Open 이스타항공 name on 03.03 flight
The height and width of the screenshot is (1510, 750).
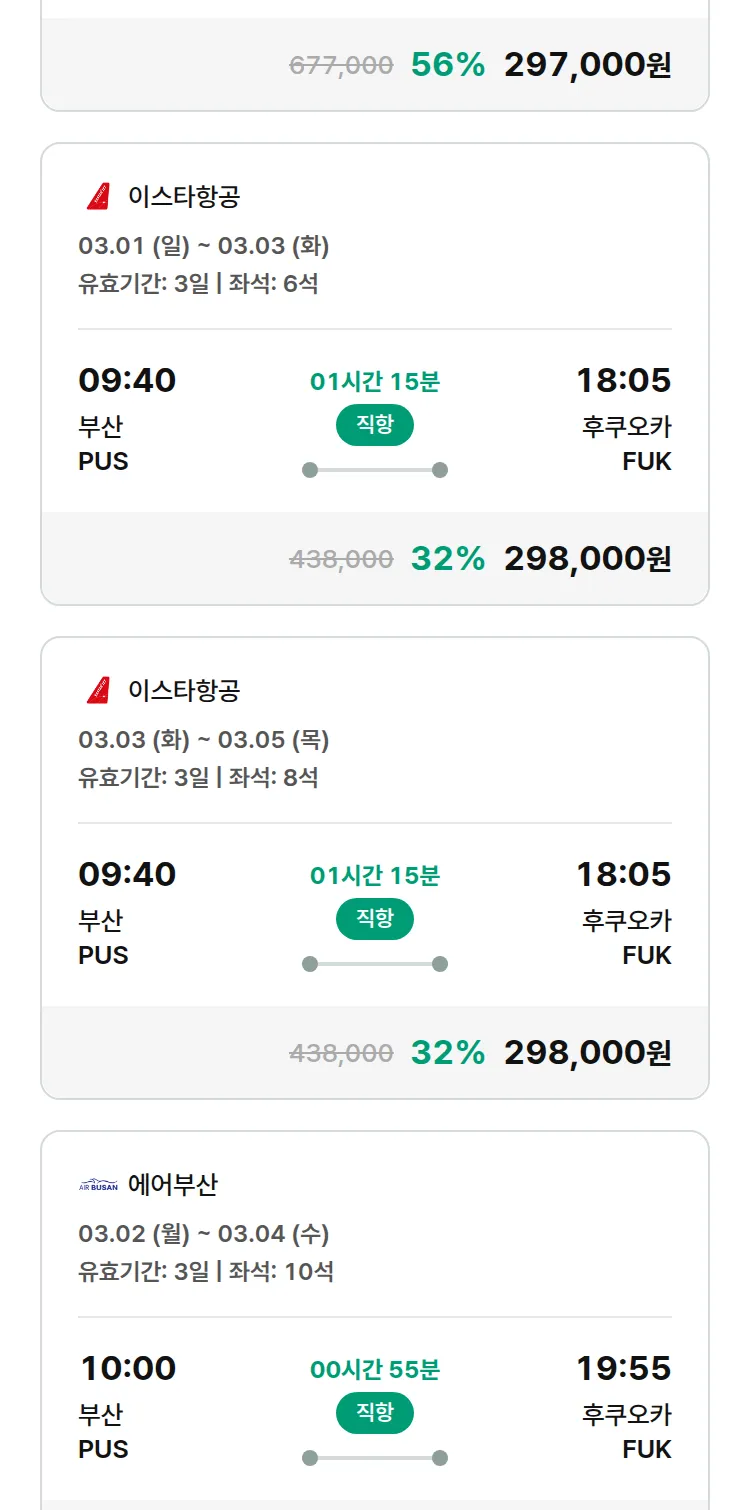tap(184, 690)
